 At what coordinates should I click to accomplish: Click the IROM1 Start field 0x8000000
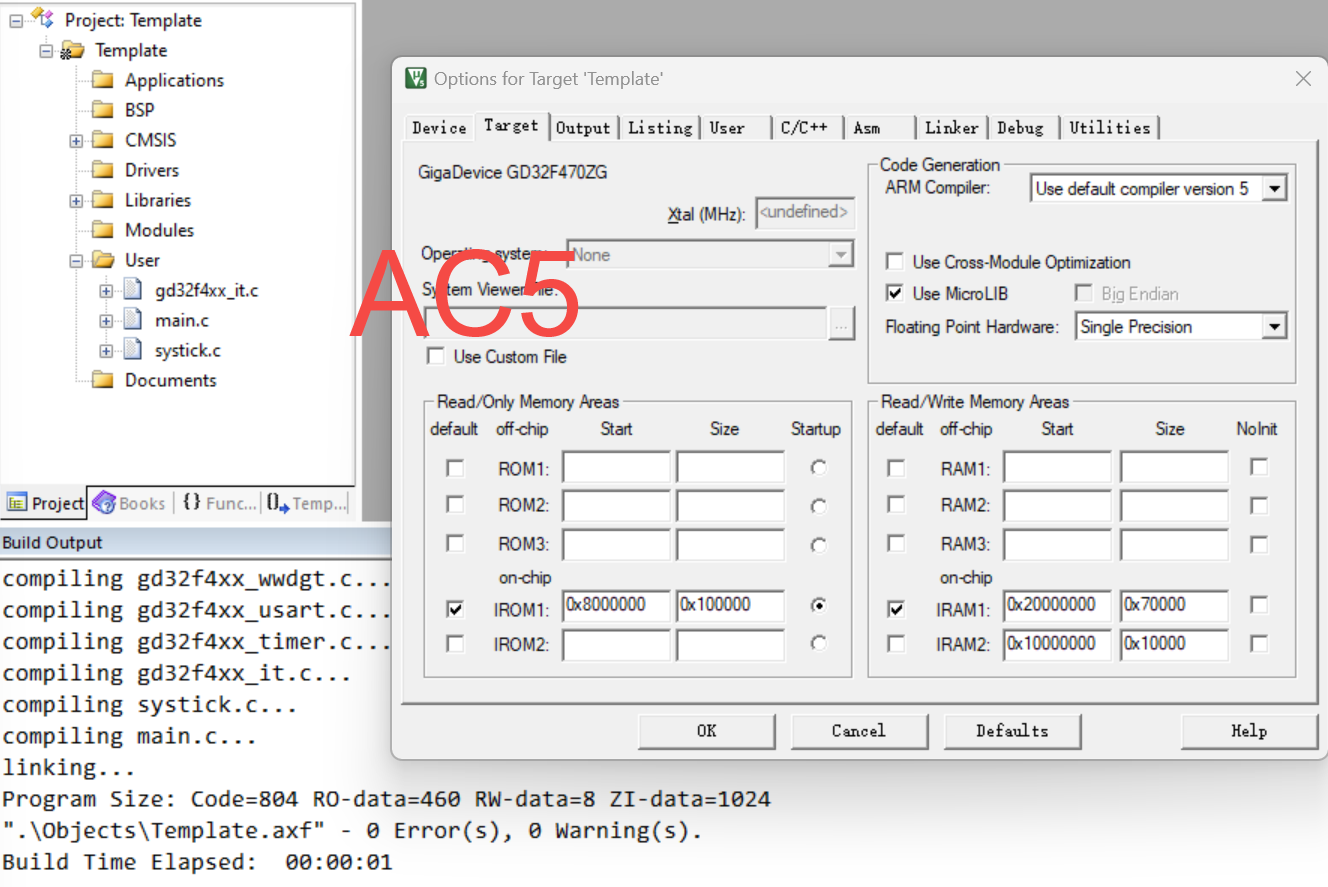pos(616,605)
